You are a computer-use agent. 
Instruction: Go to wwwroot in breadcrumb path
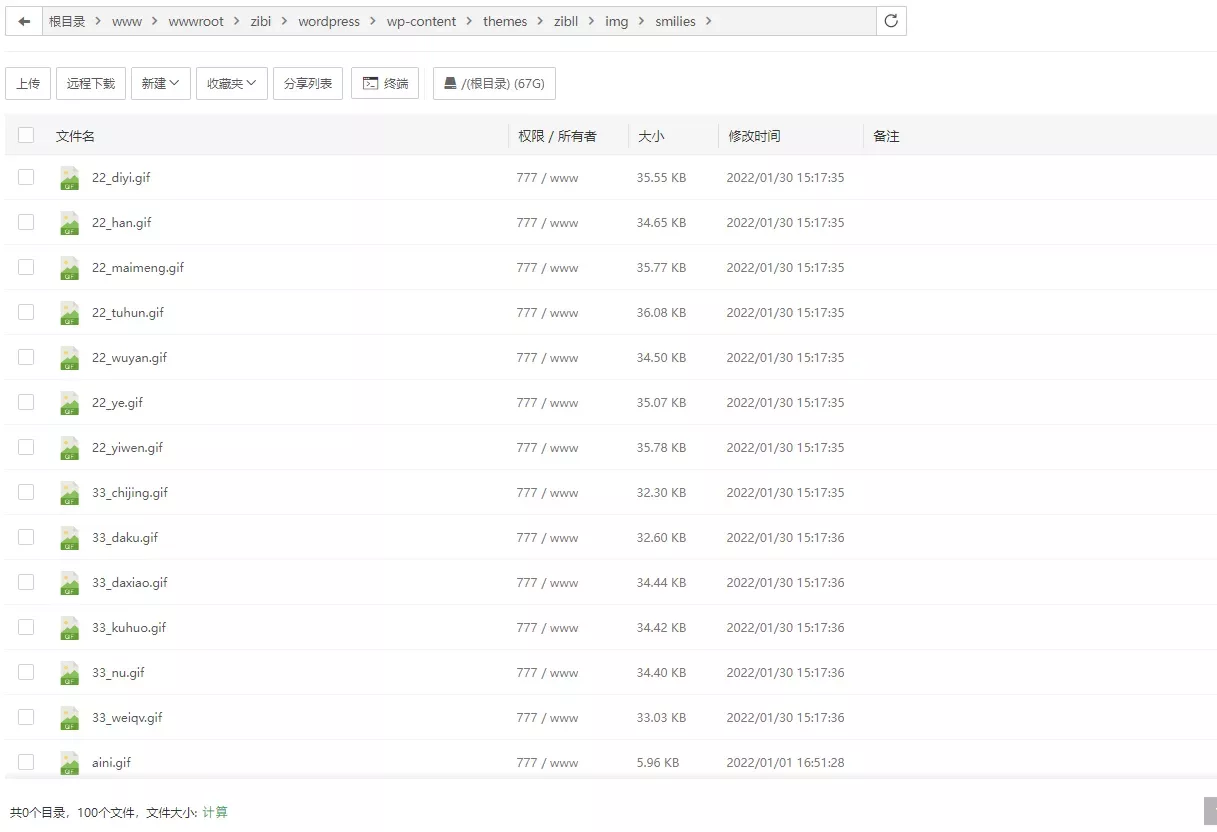pos(196,21)
